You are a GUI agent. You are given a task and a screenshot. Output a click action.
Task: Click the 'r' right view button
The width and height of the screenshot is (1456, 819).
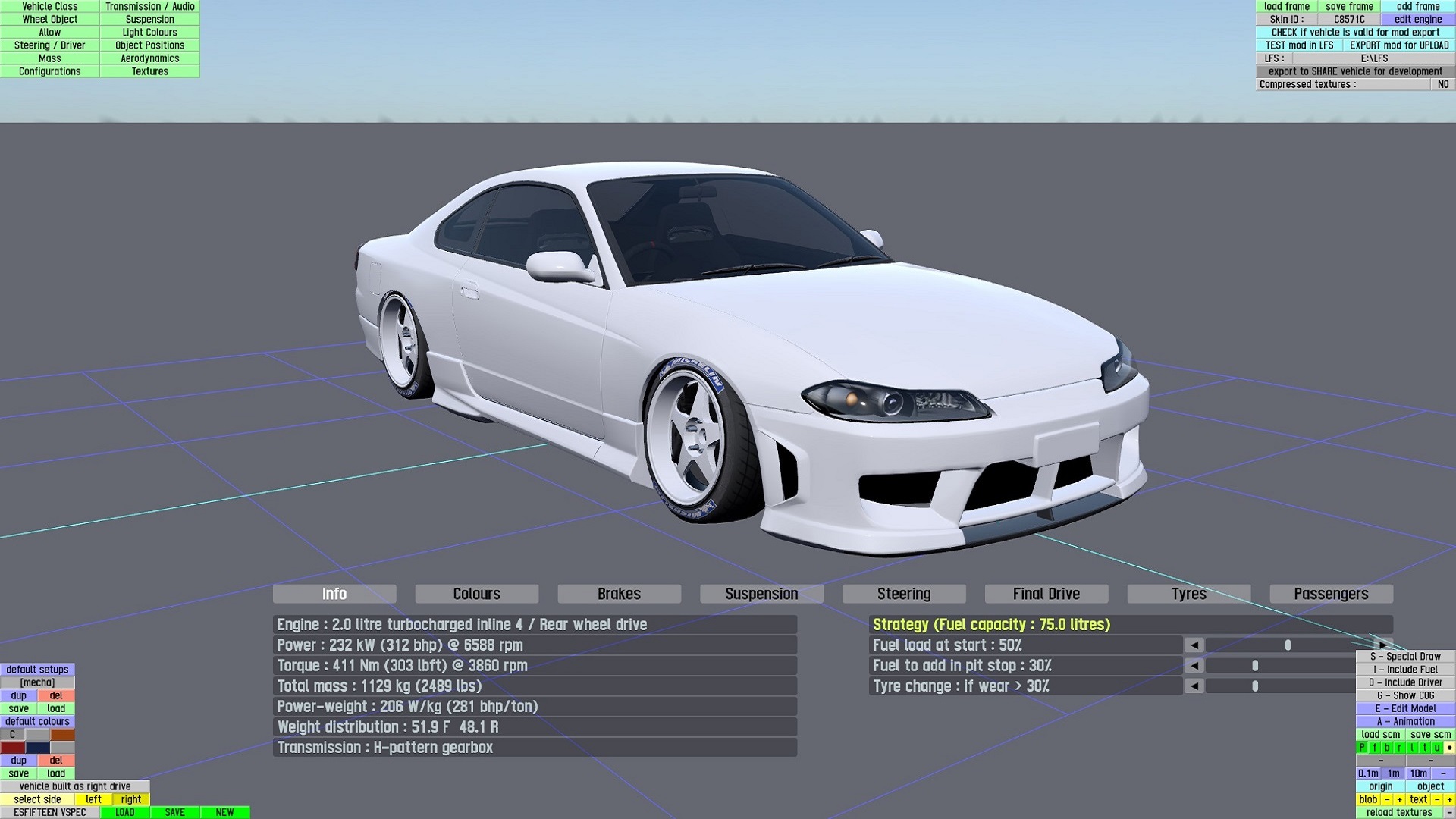point(1399,748)
